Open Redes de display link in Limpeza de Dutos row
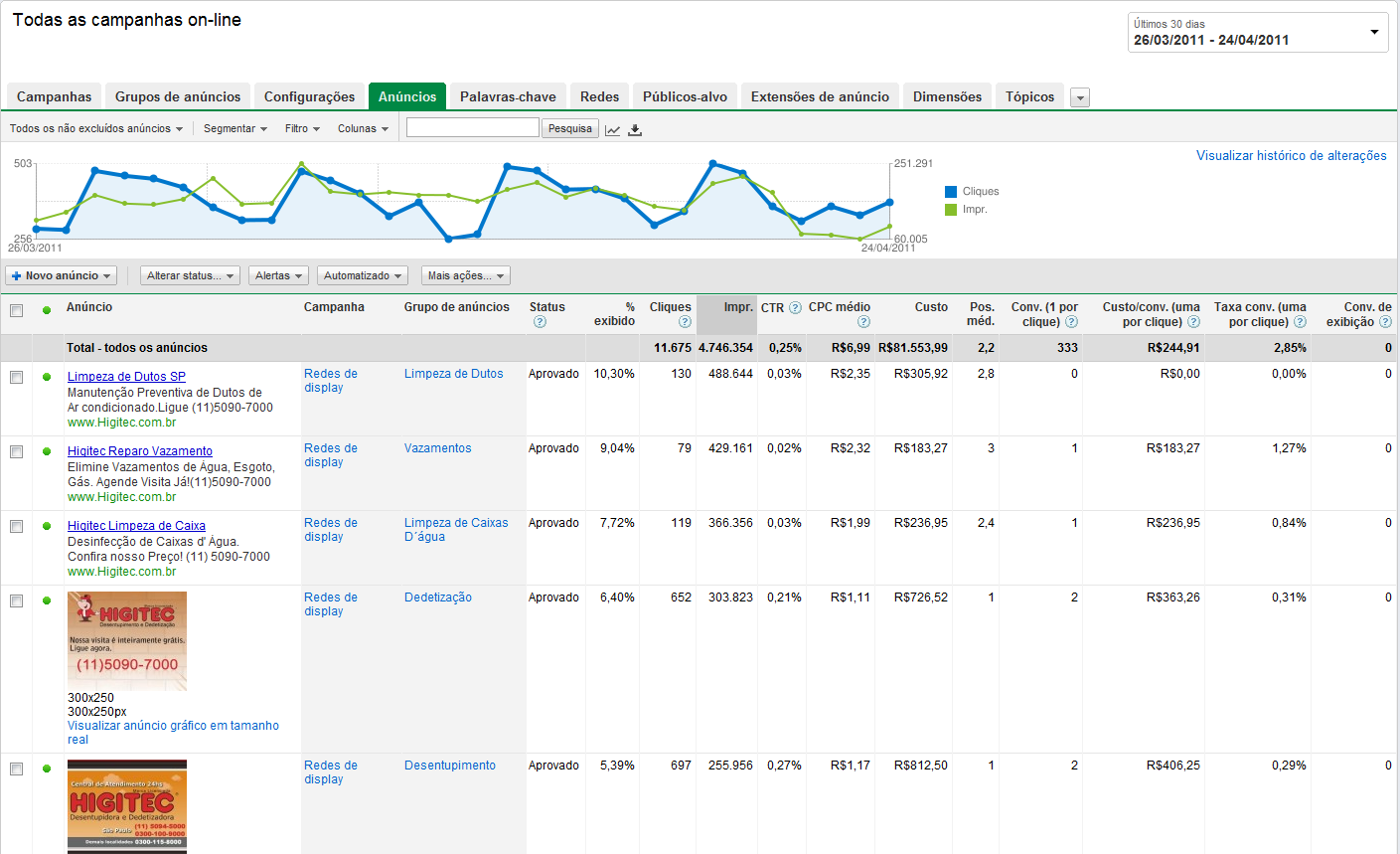Image resolution: width=1400 pixels, height=854 pixels. click(331, 381)
